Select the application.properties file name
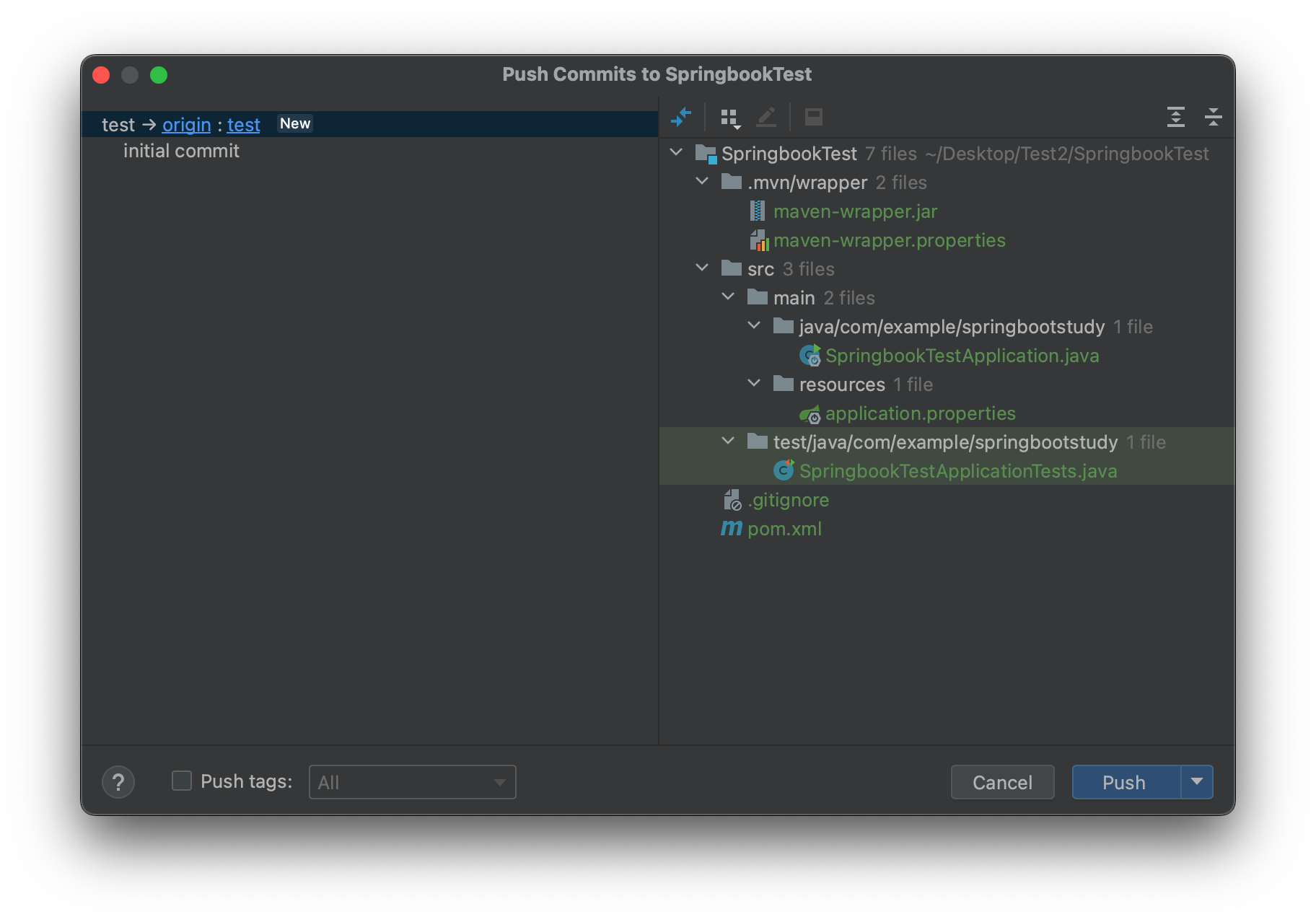 coord(921,413)
